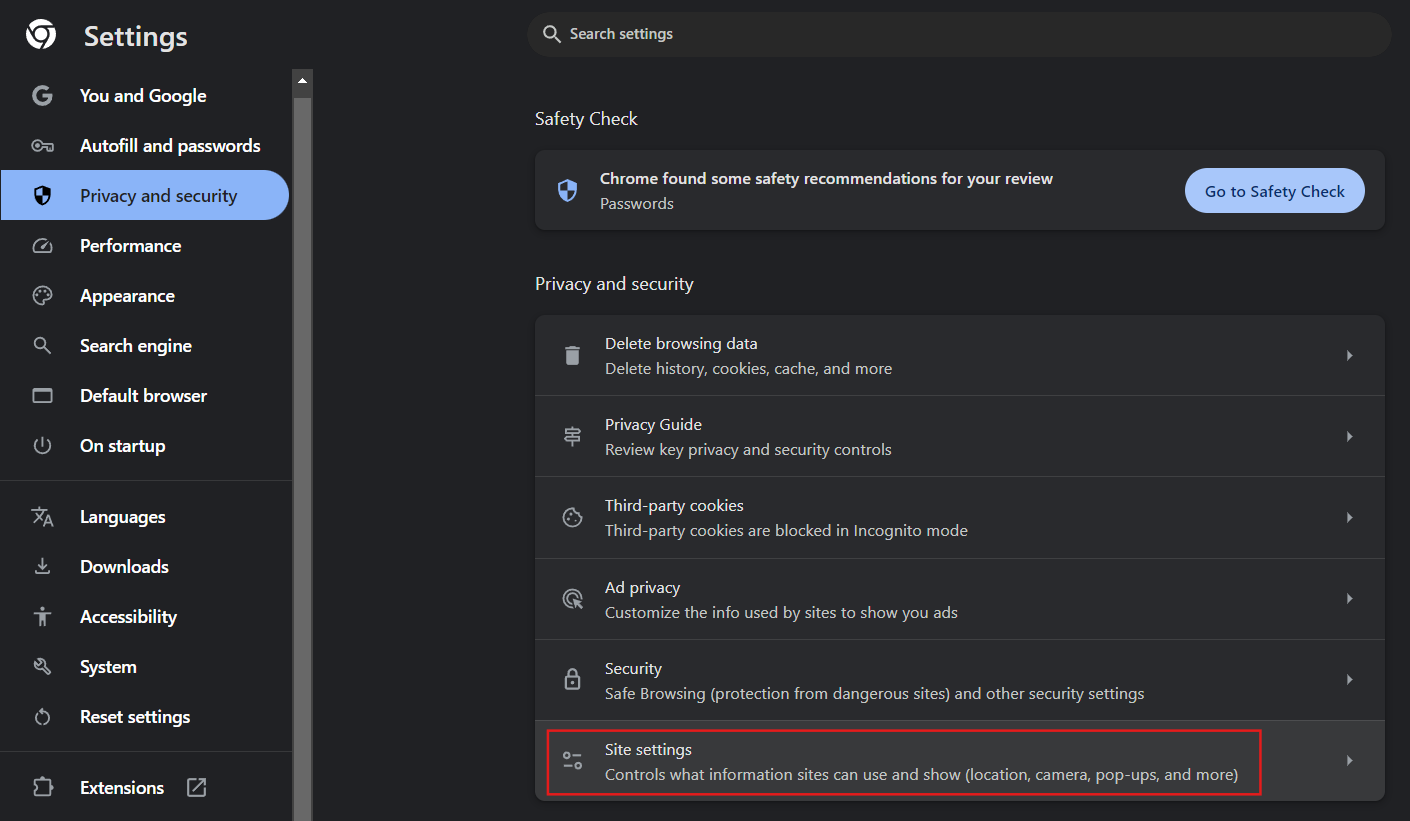Click the cookie icon for Third-party cookies
The height and width of the screenshot is (821, 1410).
[x=572, y=518]
